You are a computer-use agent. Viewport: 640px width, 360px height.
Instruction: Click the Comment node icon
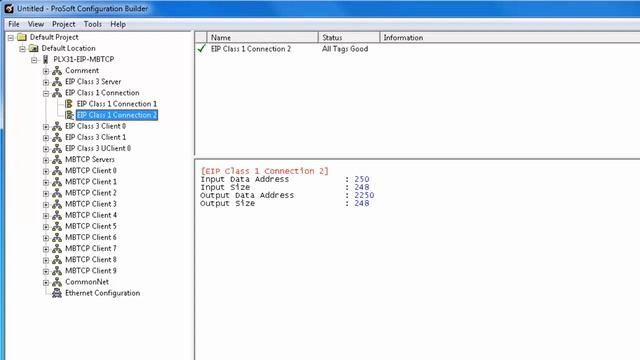[x=57, y=71]
